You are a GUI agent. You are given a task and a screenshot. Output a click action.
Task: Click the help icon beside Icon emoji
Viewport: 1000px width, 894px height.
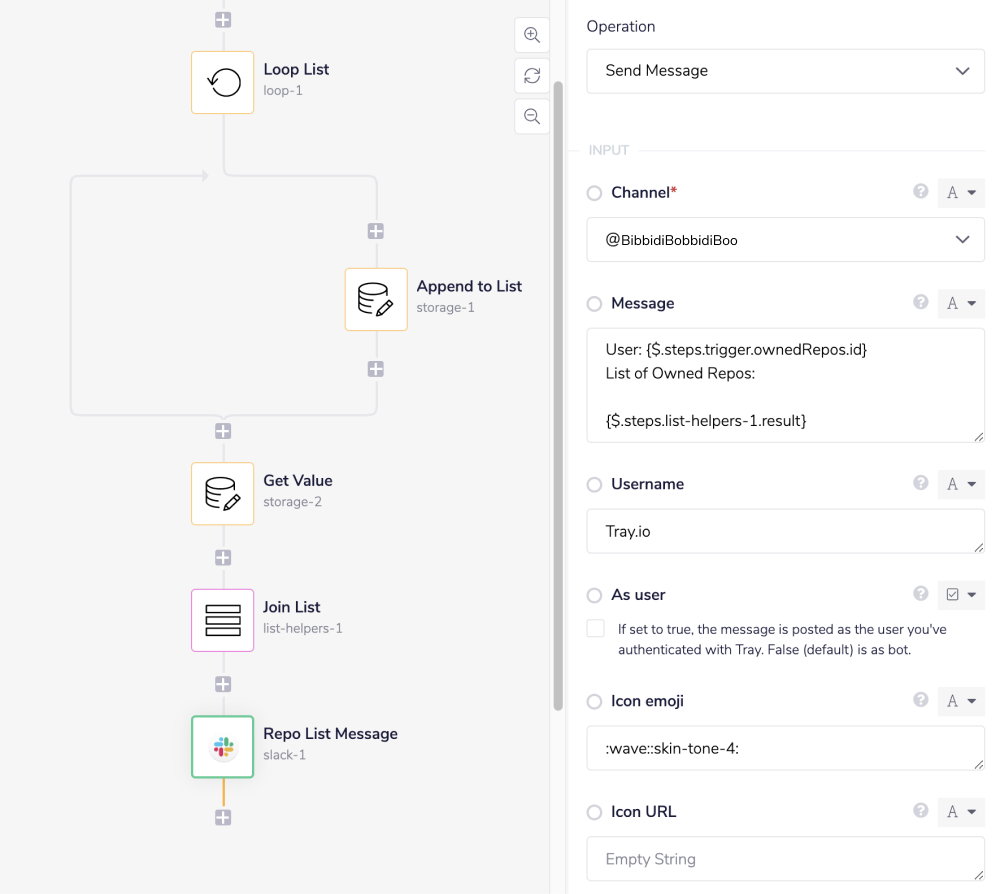coord(920,701)
